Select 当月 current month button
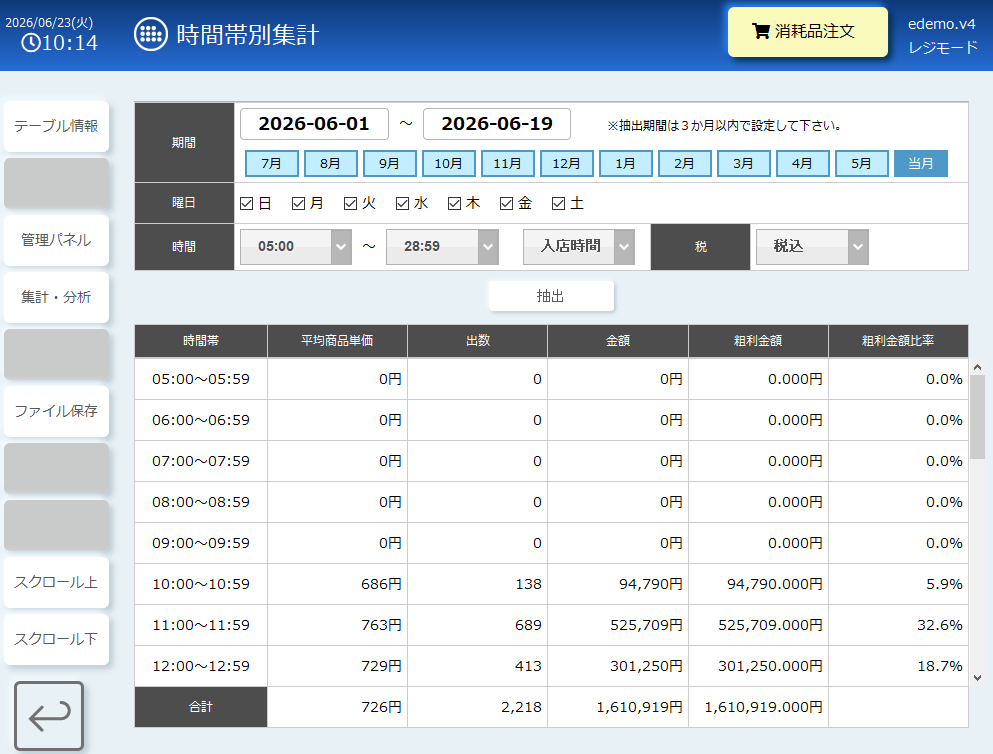 coord(921,163)
